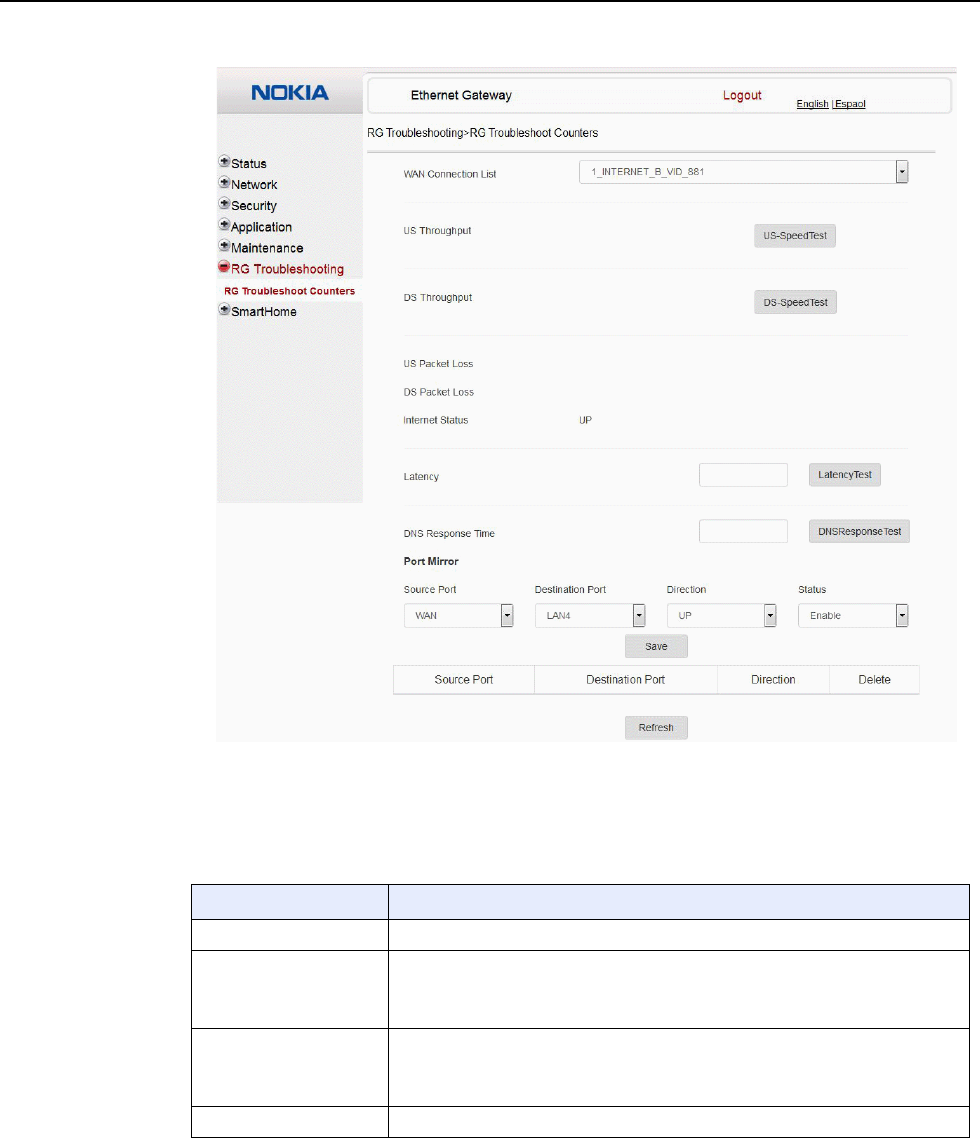The image size is (980, 1138).
Task: Start the LatencyTest
Action: pyautogui.click(x=845, y=475)
